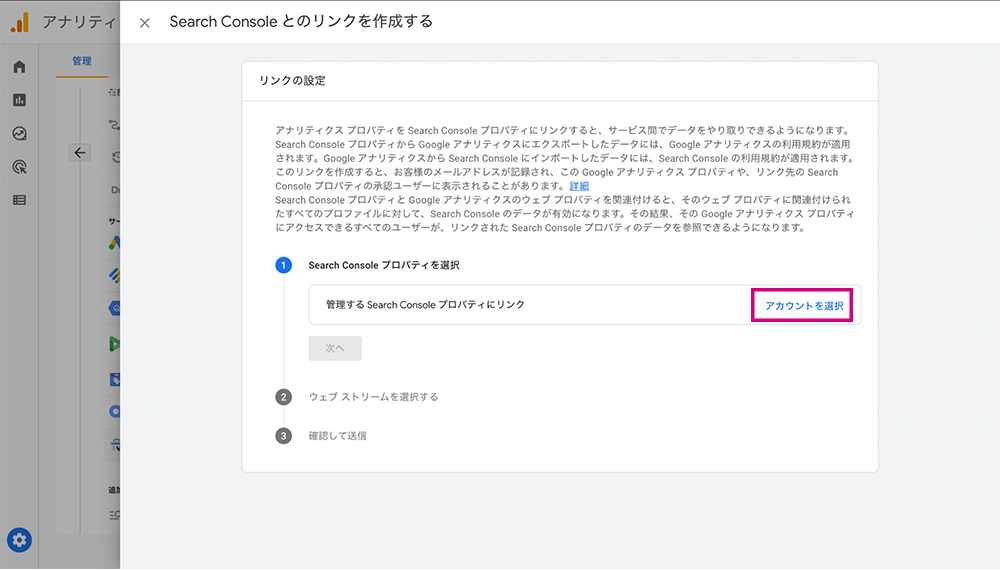The image size is (1000, 570).
Task: Click the アカウントを選択 link
Action: point(804,306)
